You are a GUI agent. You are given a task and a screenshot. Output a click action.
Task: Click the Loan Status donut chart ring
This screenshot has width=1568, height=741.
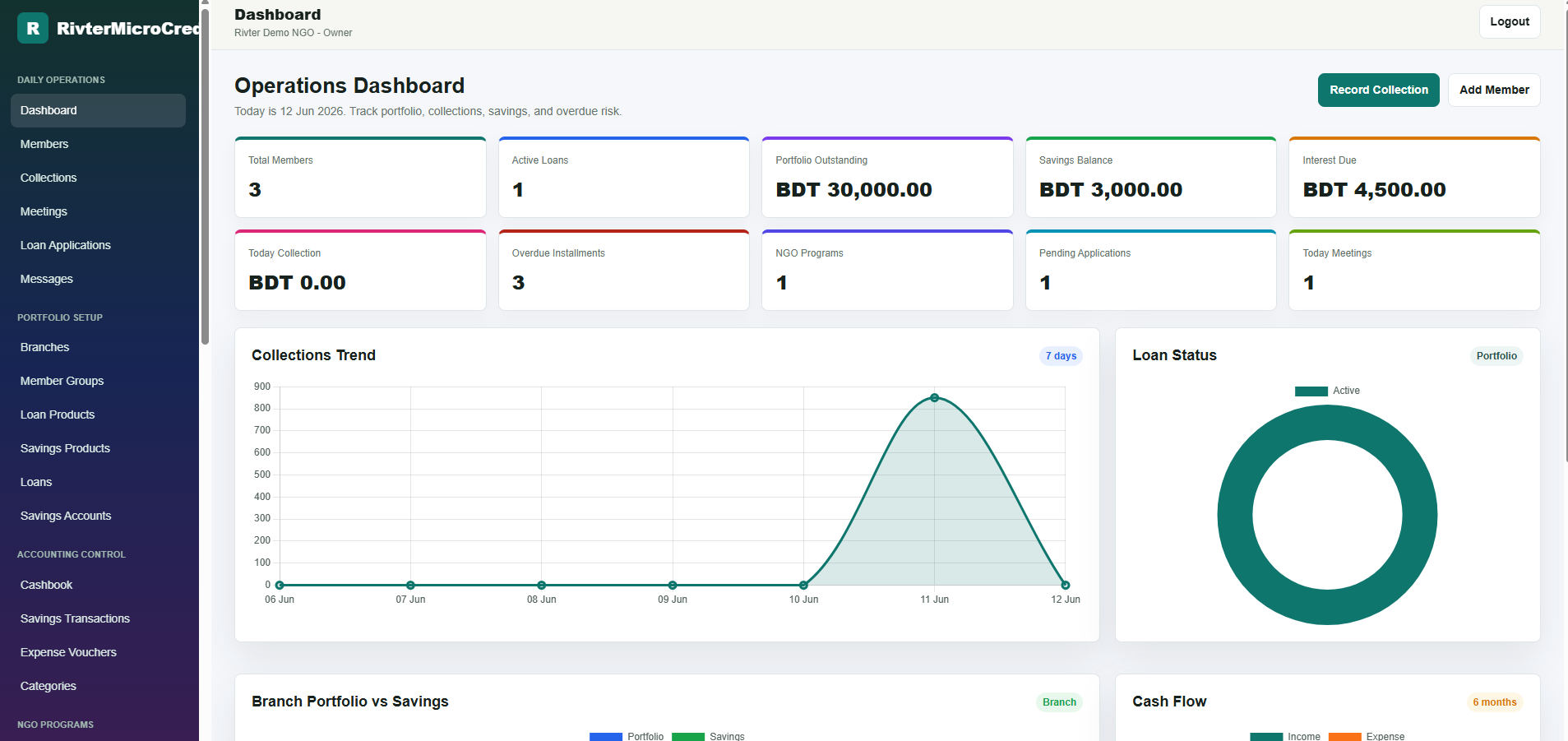pos(1236,515)
